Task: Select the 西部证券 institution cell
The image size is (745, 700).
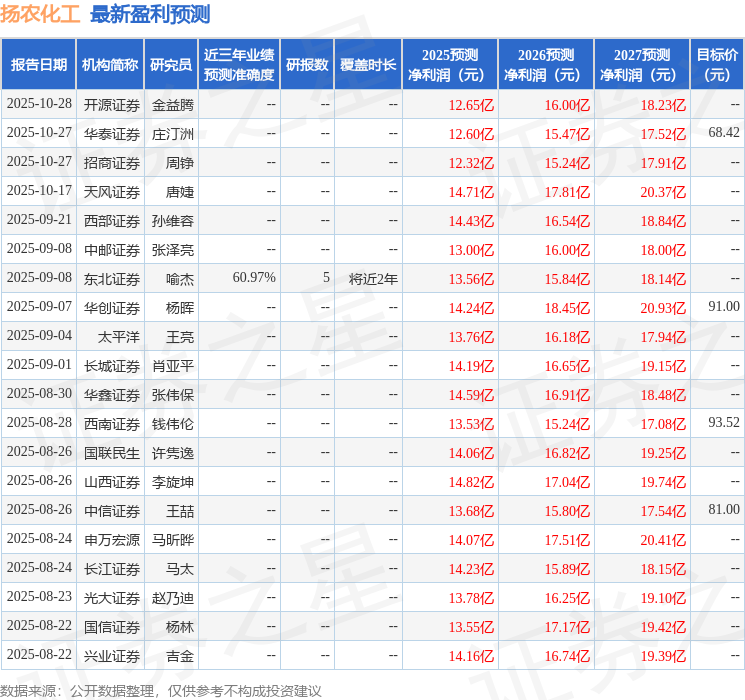Action: tap(112, 221)
